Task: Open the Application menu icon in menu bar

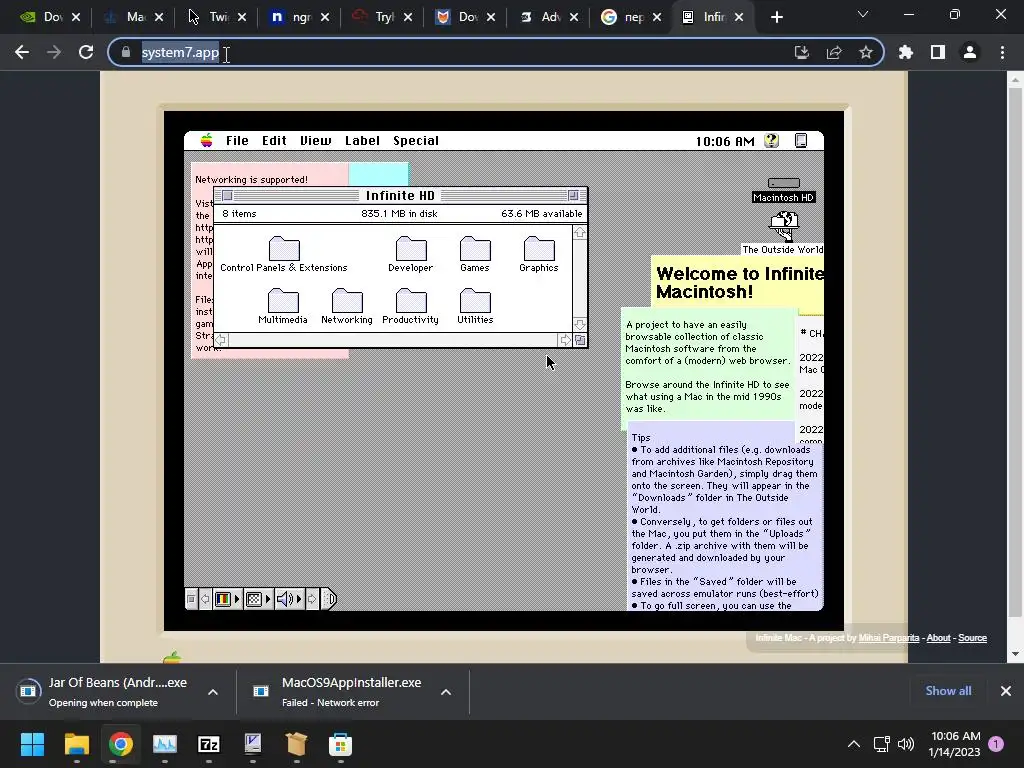Action: pyautogui.click(x=801, y=140)
